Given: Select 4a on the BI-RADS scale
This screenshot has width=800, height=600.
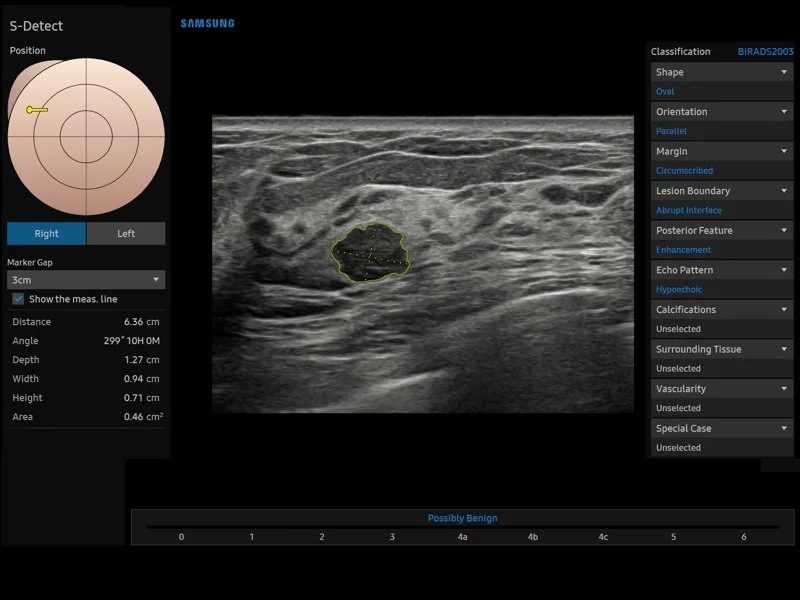Looking at the screenshot, I should click(462, 537).
